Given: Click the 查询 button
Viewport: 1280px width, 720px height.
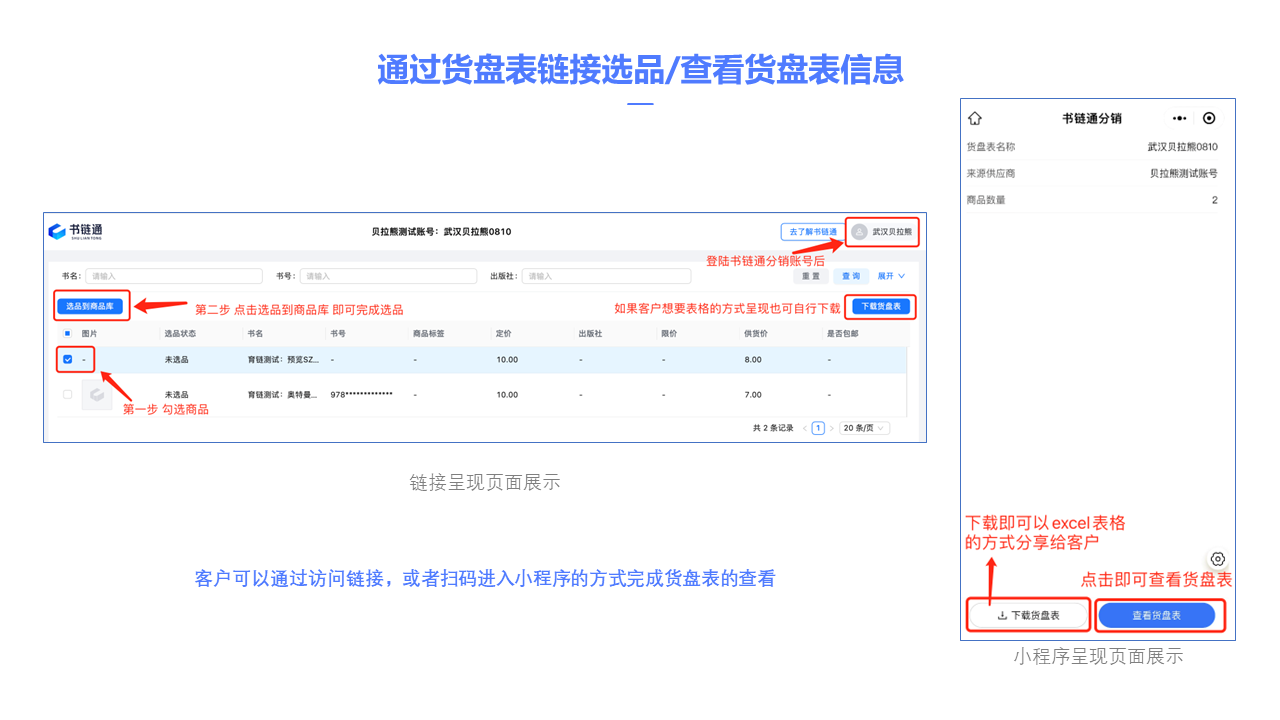Looking at the screenshot, I should (850, 276).
